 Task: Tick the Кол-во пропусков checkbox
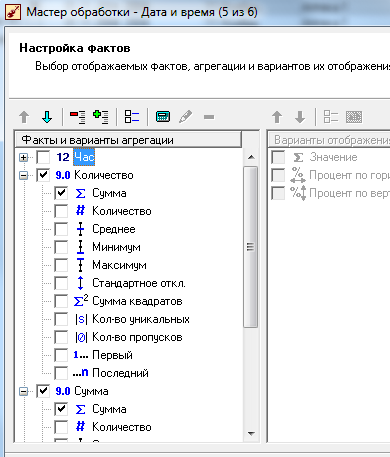[x=61, y=337]
